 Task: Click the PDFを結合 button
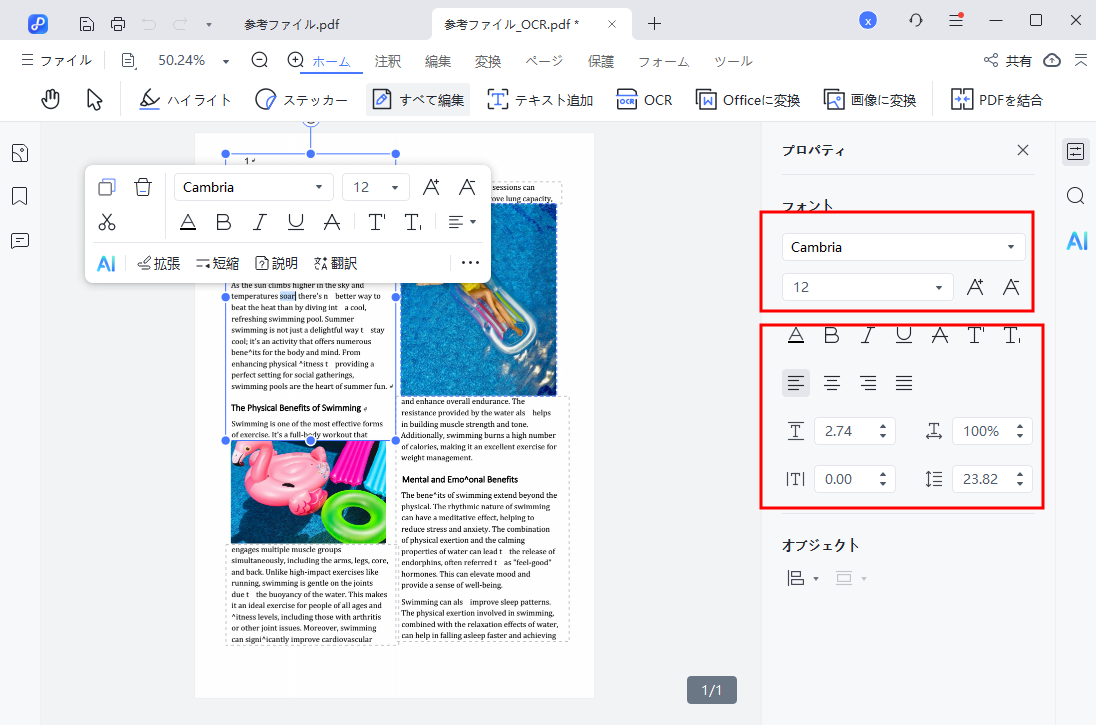pos(996,99)
